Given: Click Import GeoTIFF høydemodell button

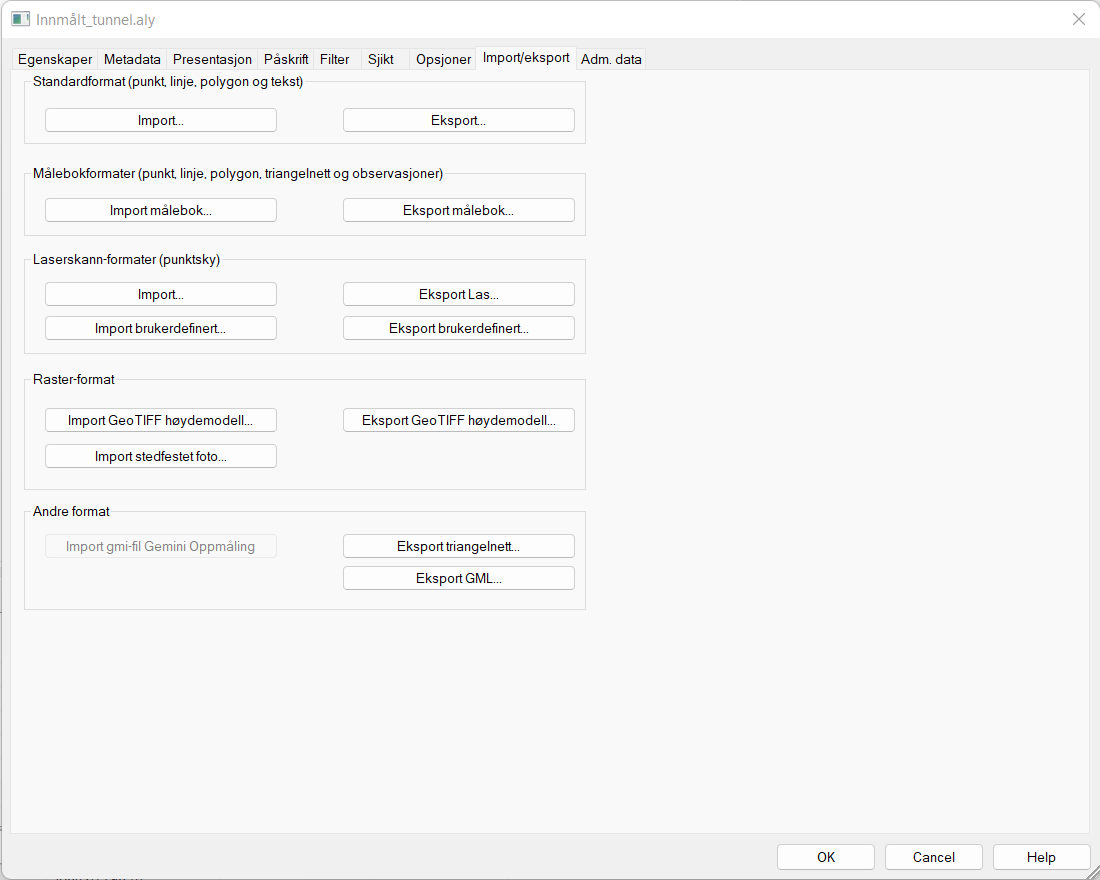Looking at the screenshot, I should (x=161, y=420).
